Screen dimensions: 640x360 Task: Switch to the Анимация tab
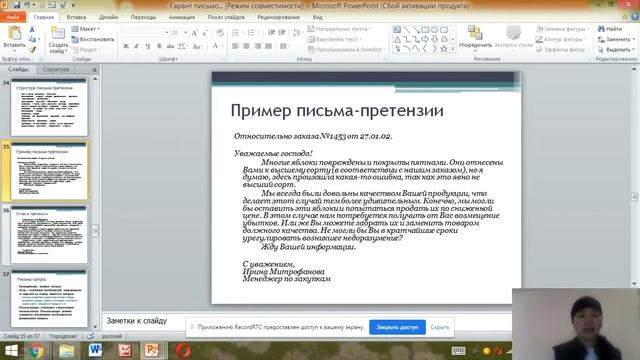point(182,17)
